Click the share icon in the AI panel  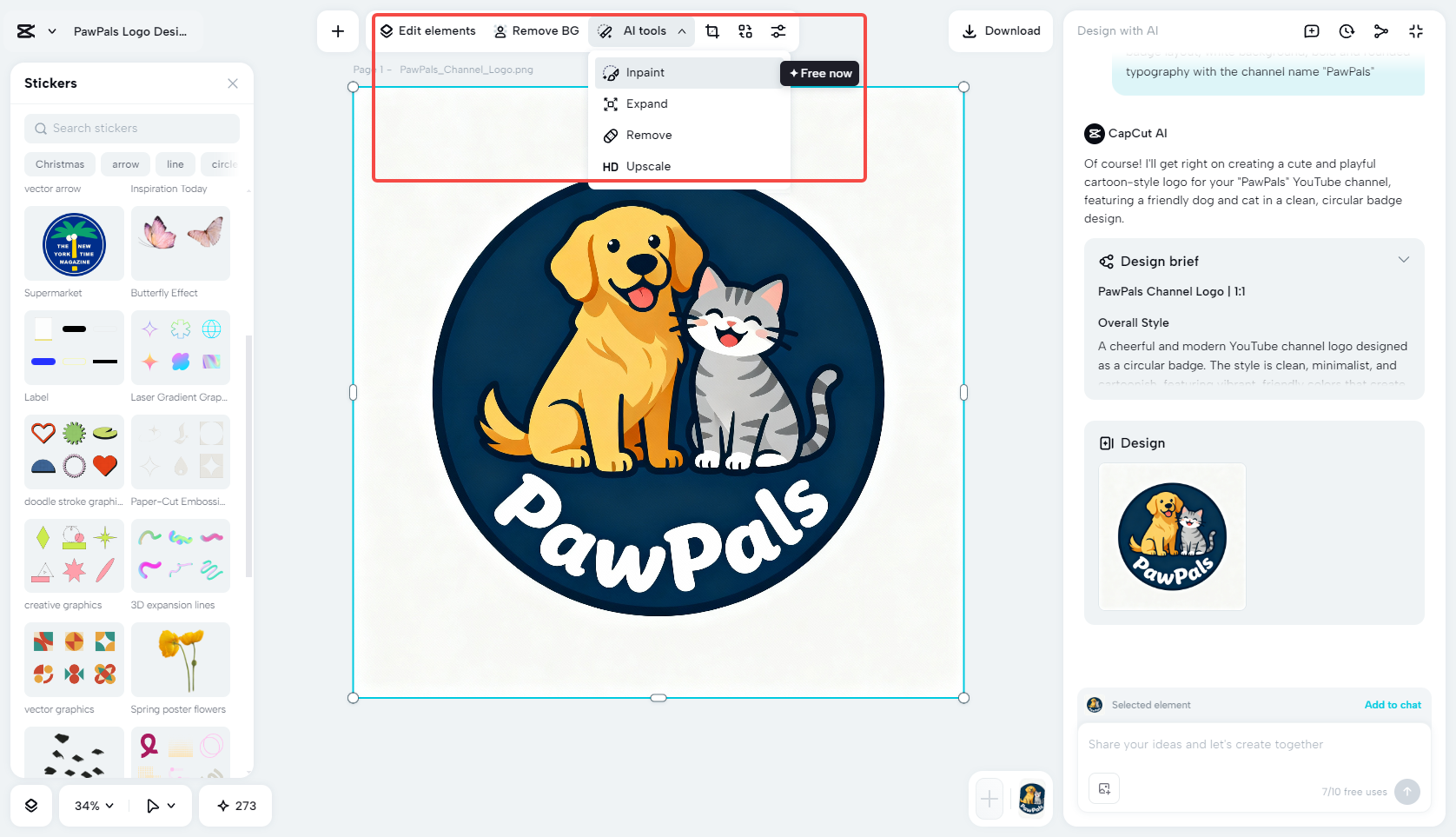coord(1381,30)
